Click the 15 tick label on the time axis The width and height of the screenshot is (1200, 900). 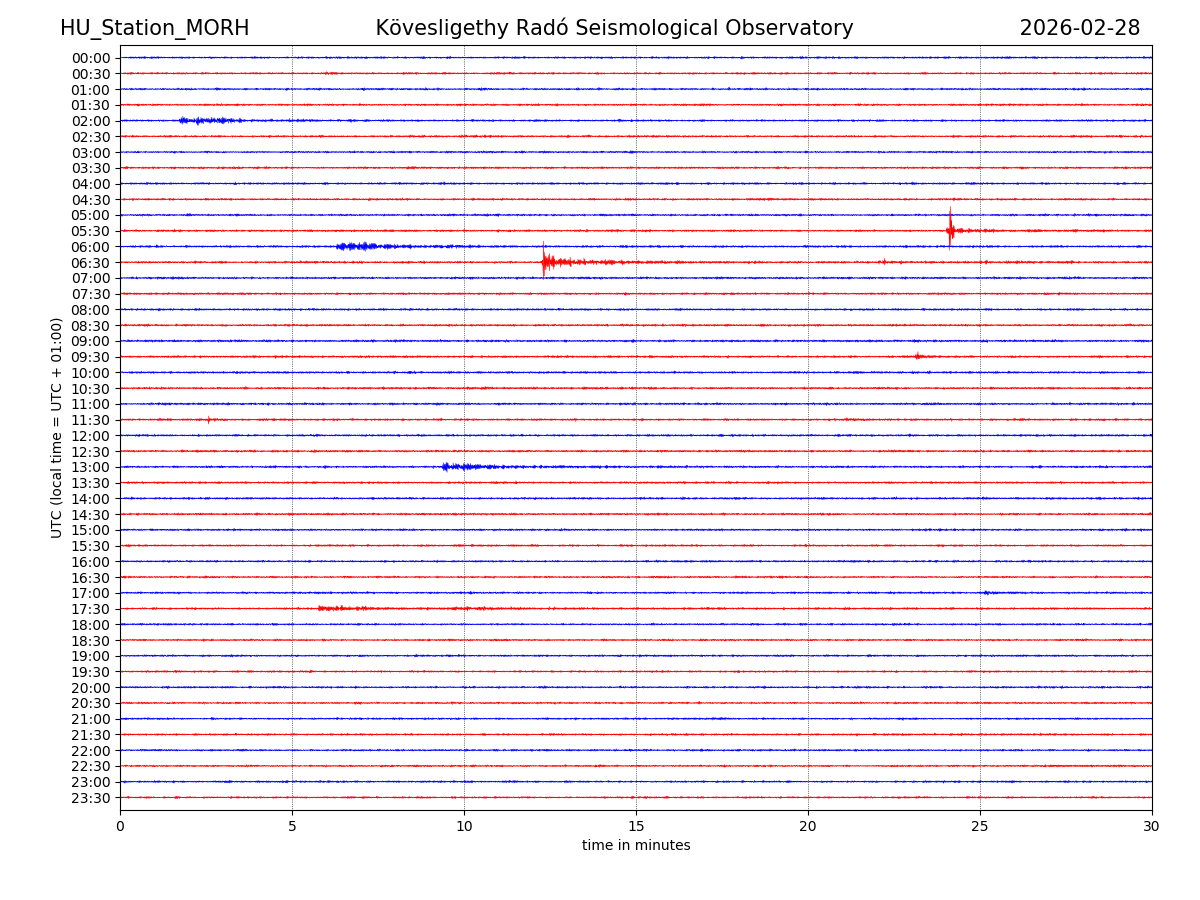click(636, 827)
